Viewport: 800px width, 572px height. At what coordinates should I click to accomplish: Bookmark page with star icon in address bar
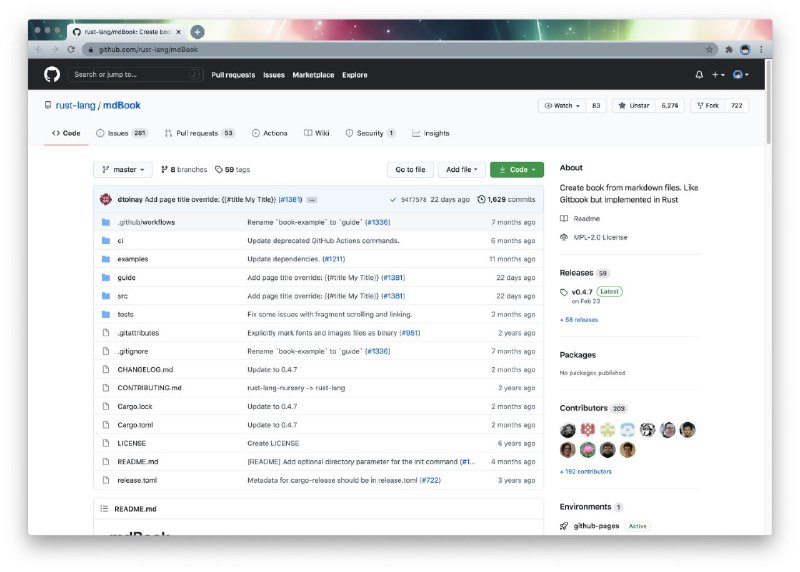(x=709, y=49)
